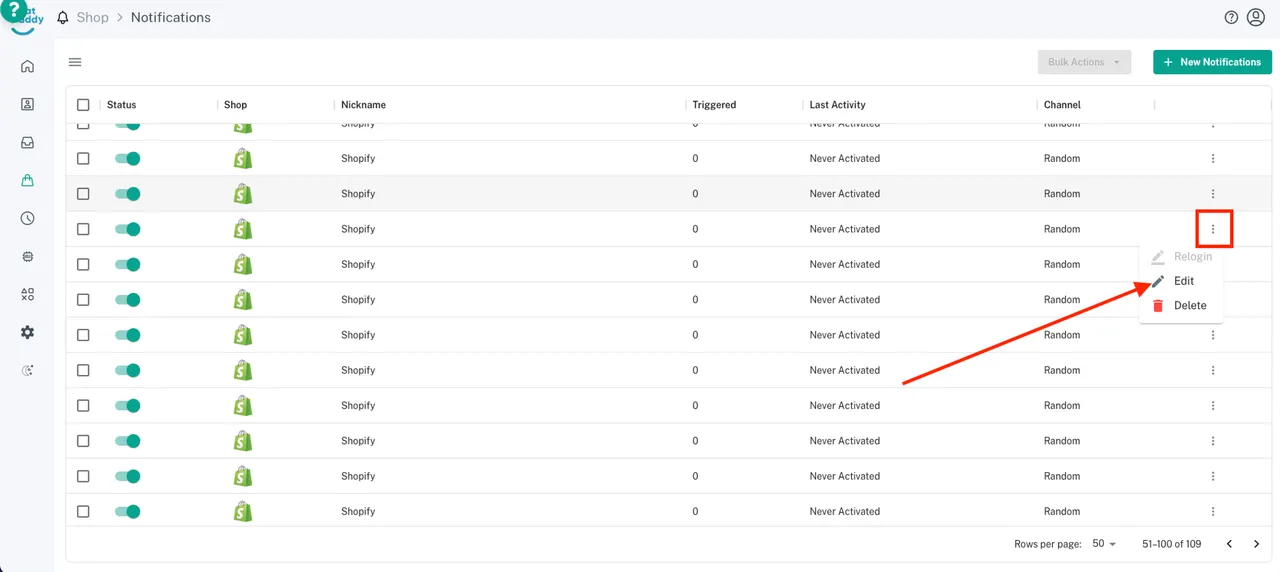Open the clock history sidebar icon
This screenshot has height=572, width=1280.
tap(27, 219)
